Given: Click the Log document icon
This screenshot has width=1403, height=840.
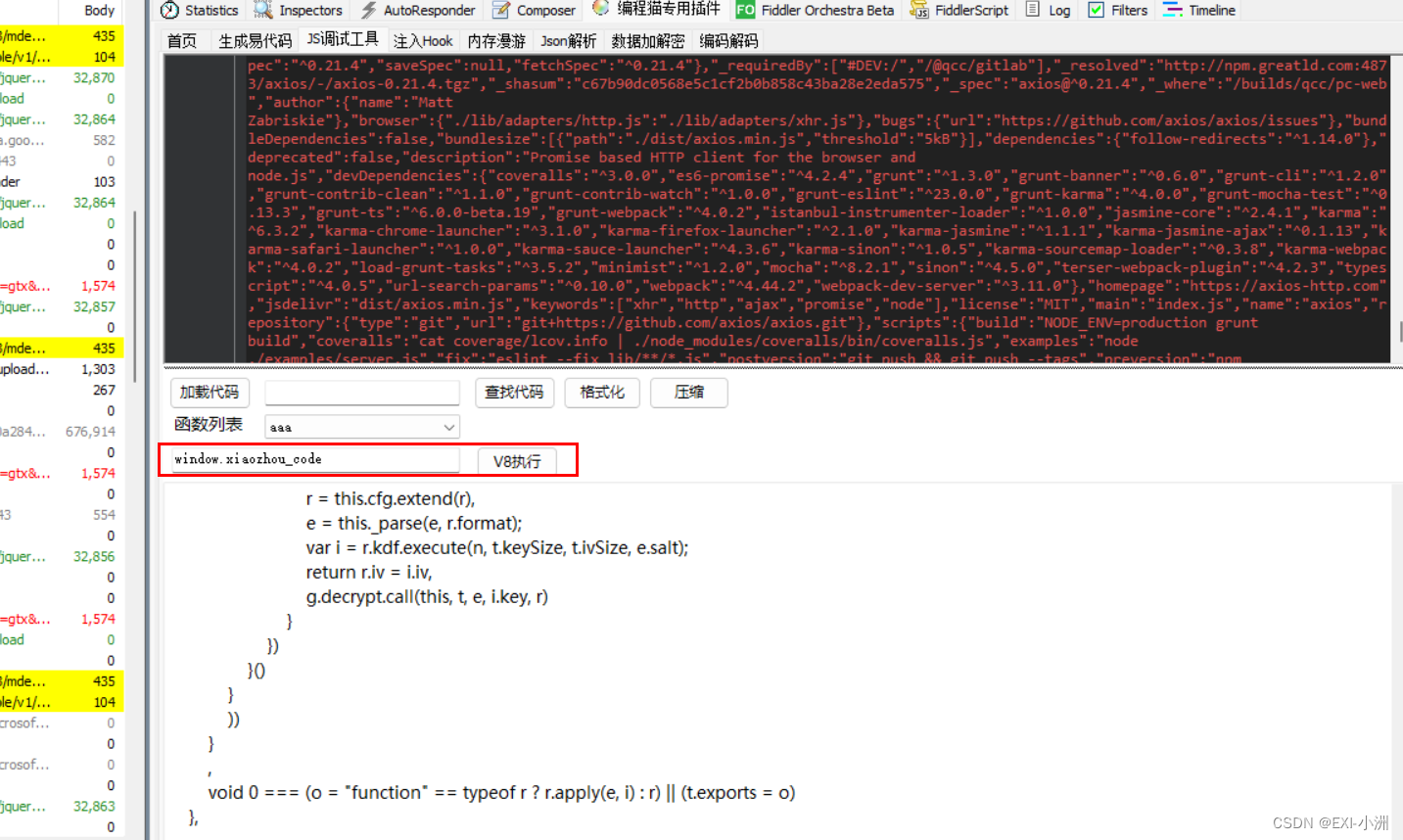Looking at the screenshot, I should click(1033, 10).
